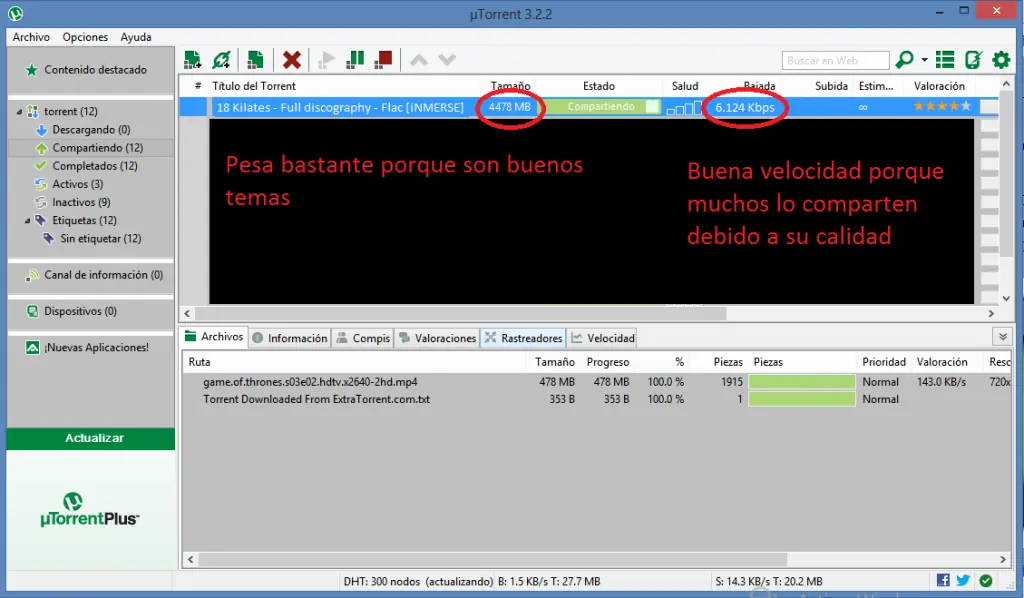Select Completados (12) in sidebar

[95, 166]
